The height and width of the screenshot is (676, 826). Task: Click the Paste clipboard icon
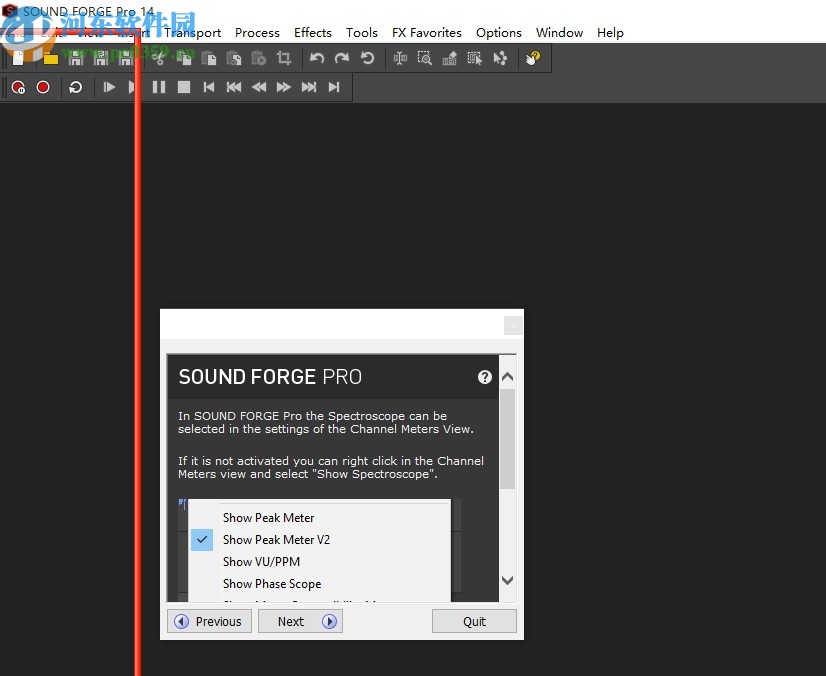coord(209,58)
